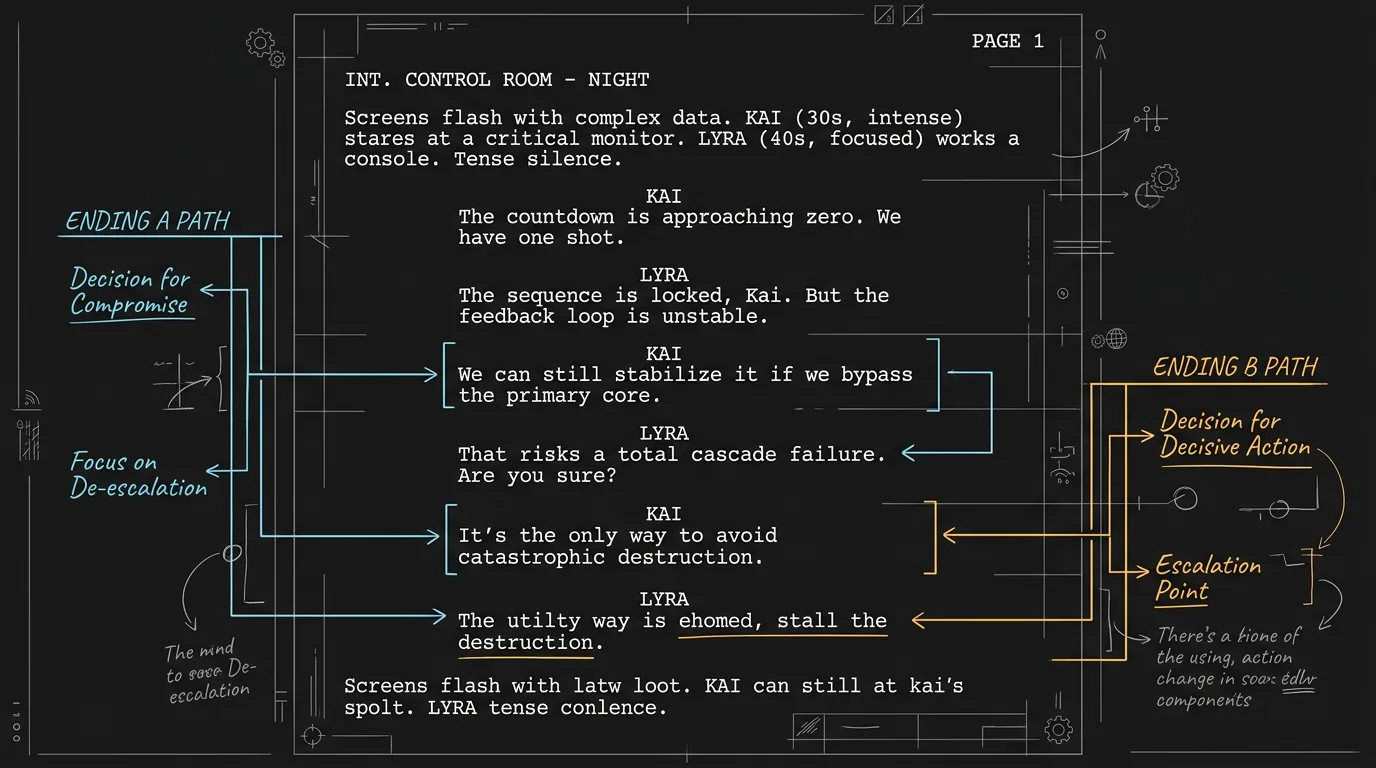Click the blue 'Decision for Compromise' annotation

pos(130,291)
